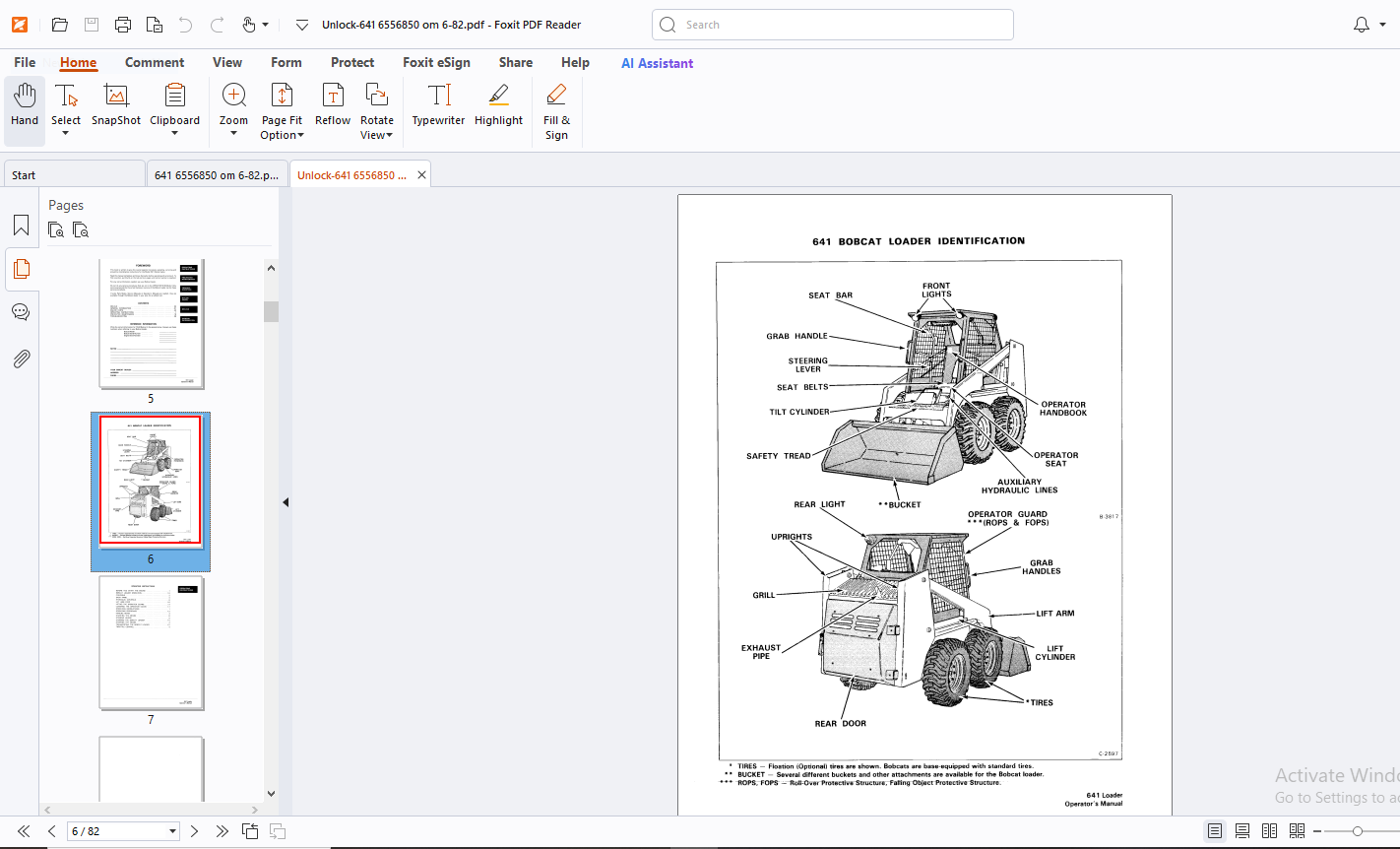Close the Unlock-641 6556850 document tab
1400x849 pixels.
click(421, 174)
